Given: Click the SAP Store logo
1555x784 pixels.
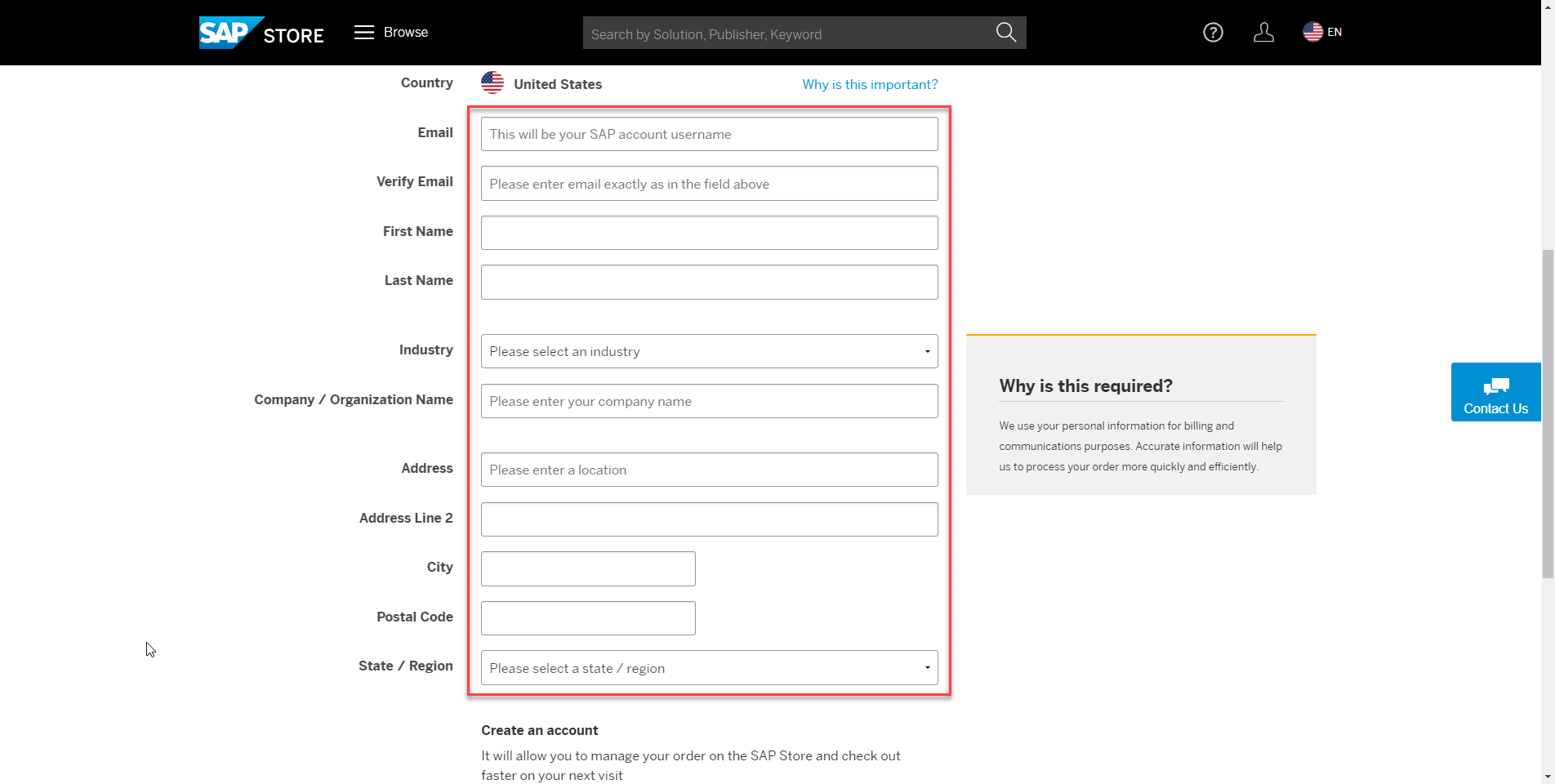Looking at the screenshot, I should click(261, 33).
